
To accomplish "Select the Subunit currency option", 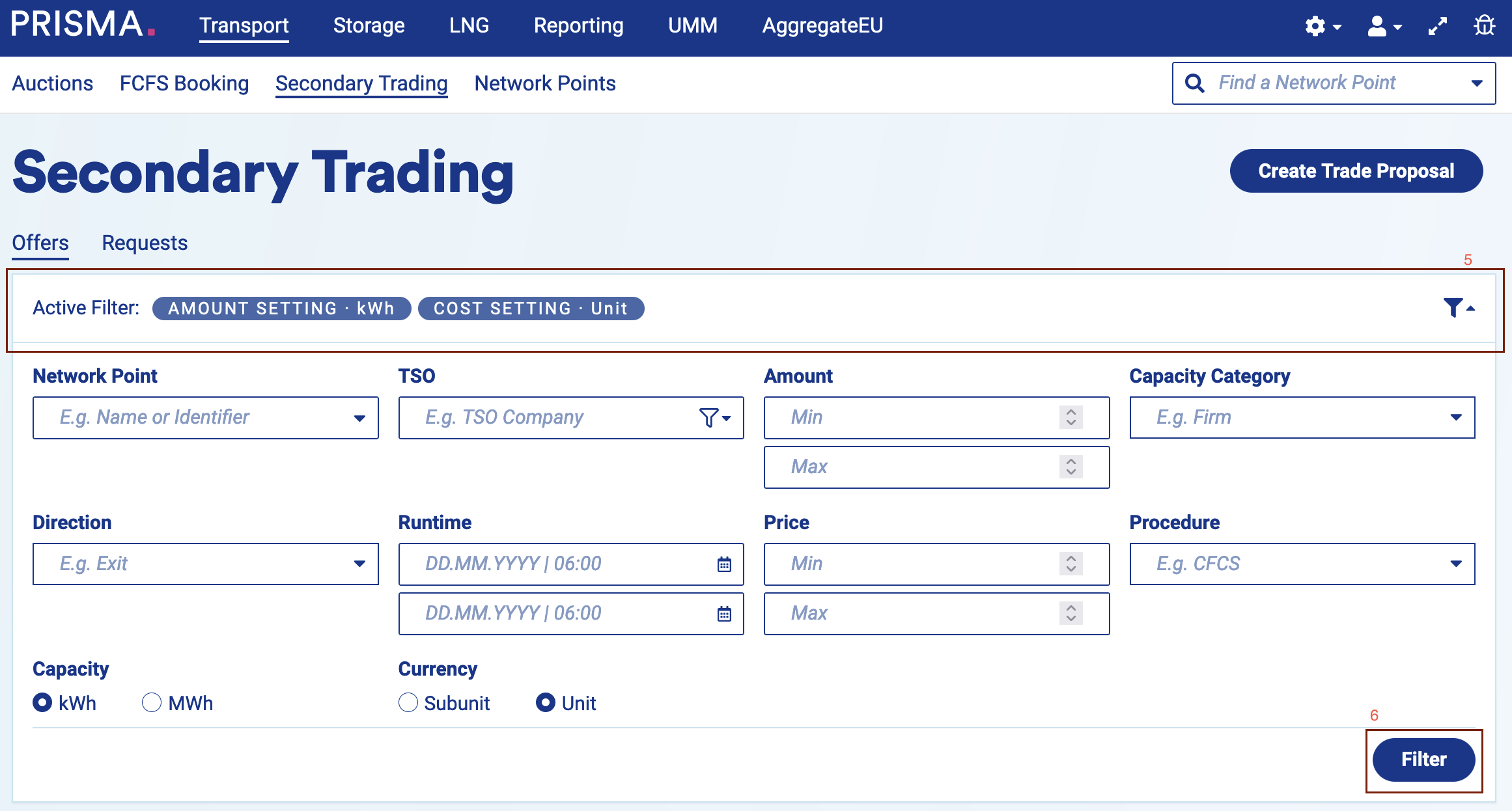I will point(408,703).
